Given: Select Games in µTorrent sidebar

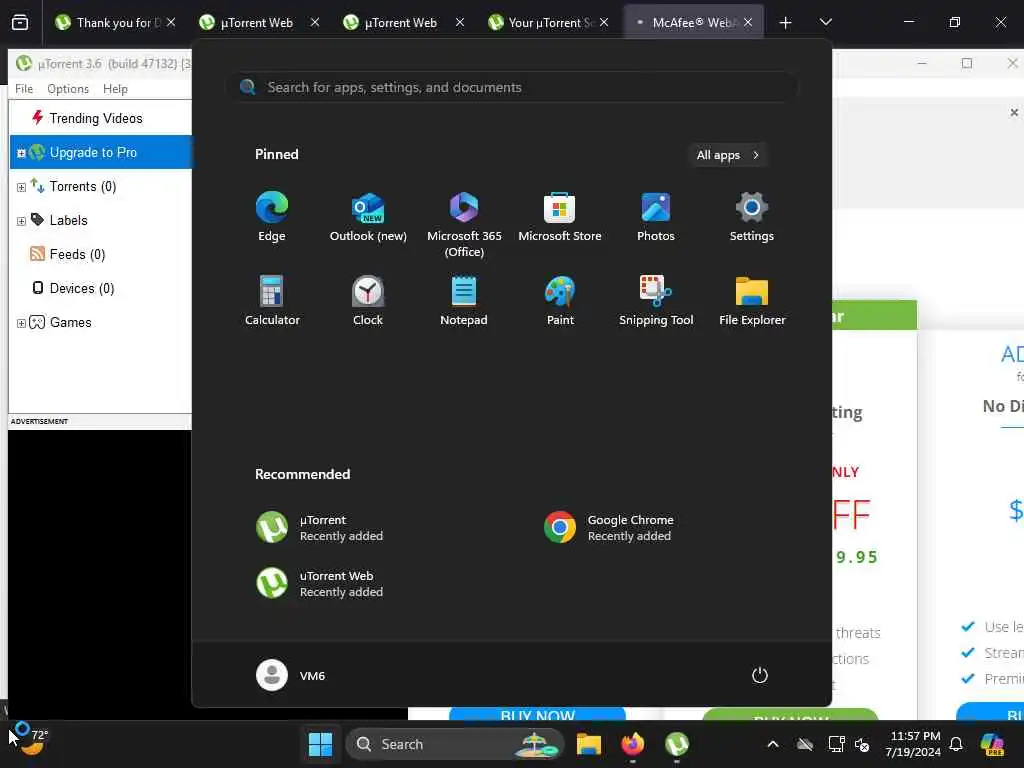Looking at the screenshot, I should [70, 323].
